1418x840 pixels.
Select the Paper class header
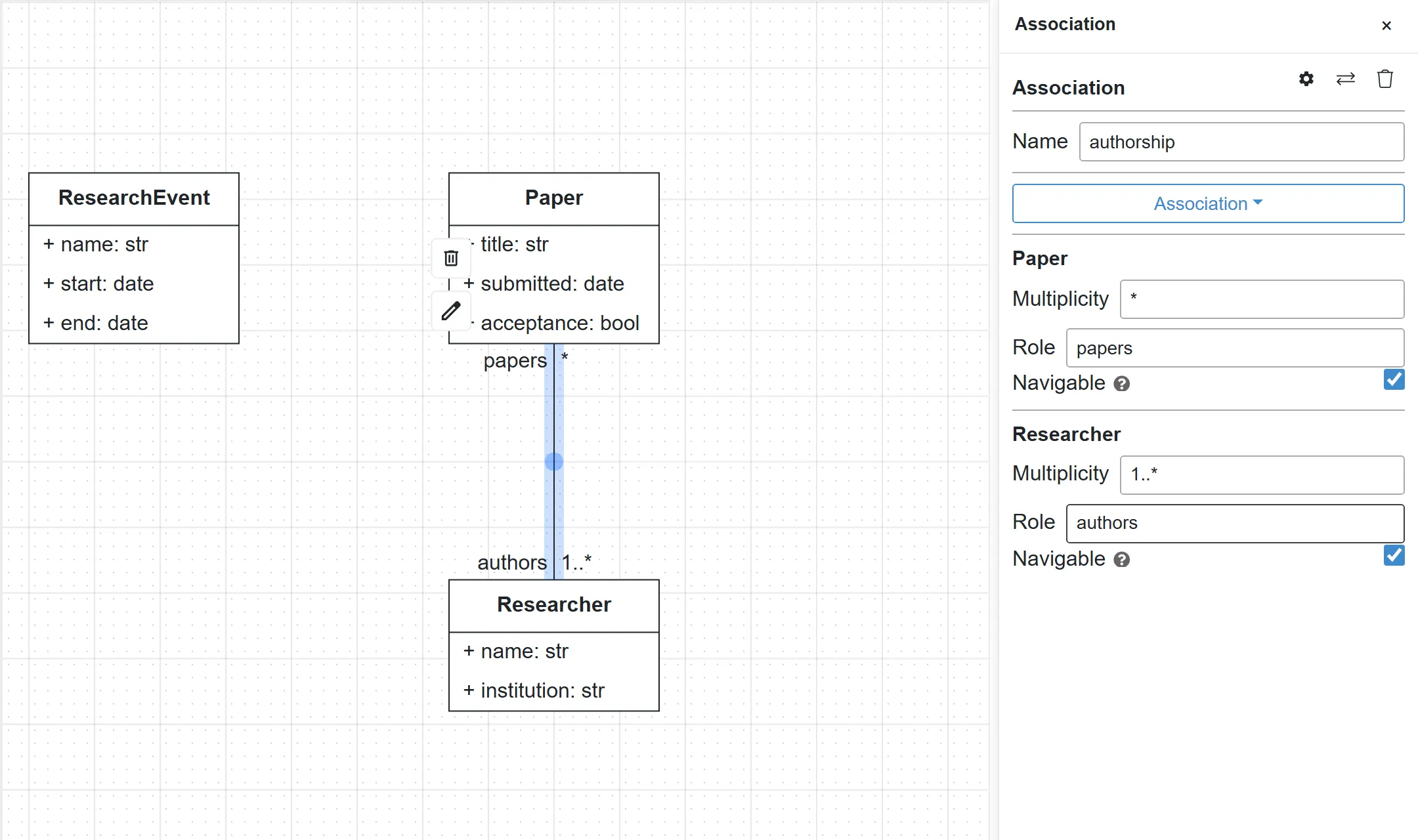point(554,199)
